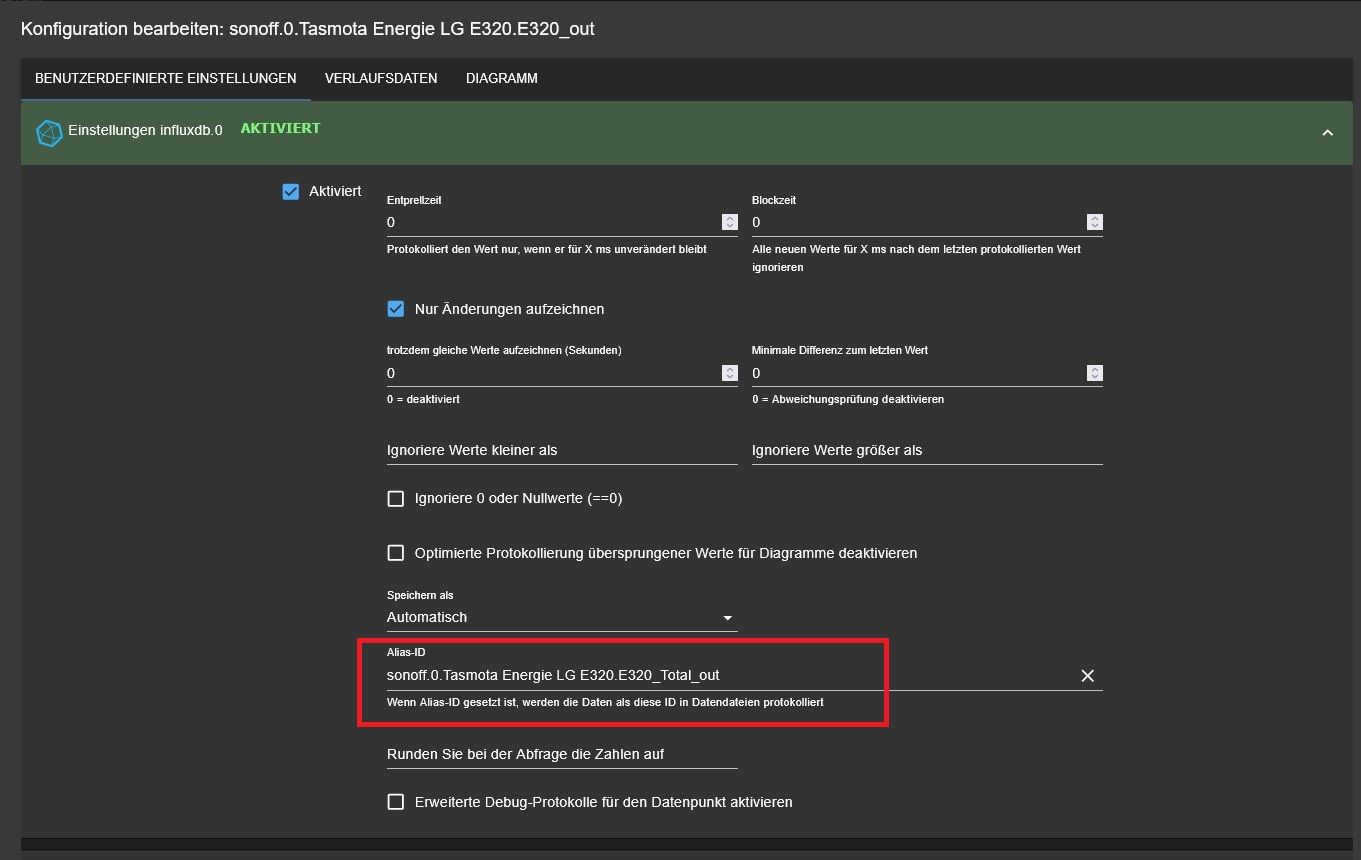Open the Diagramm tab
1361x860 pixels.
501,78
